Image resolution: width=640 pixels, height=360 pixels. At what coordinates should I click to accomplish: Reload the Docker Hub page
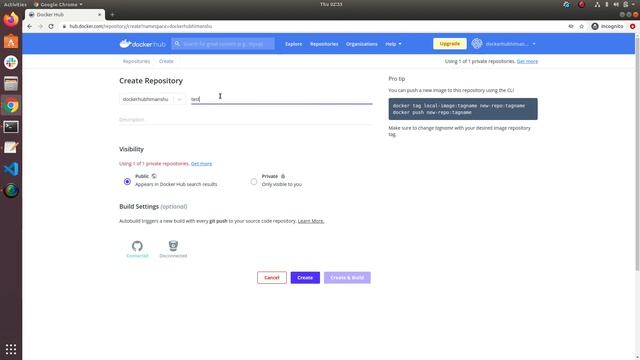pos(51,26)
